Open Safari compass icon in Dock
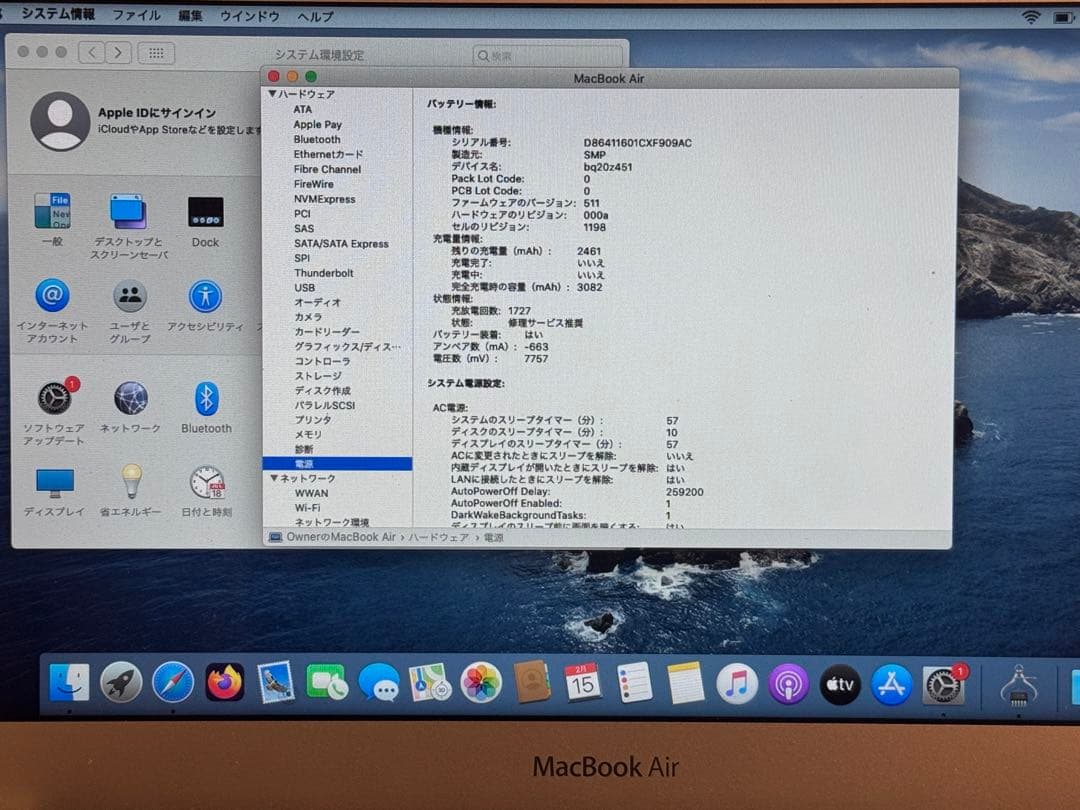This screenshot has height=810, width=1080. click(x=173, y=683)
